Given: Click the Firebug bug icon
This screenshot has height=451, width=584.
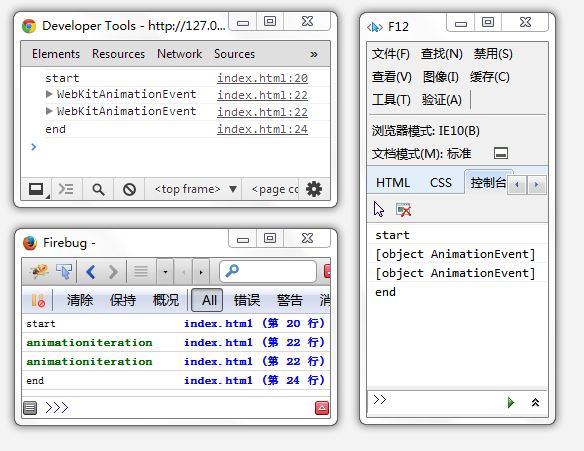Looking at the screenshot, I should [x=39, y=271].
